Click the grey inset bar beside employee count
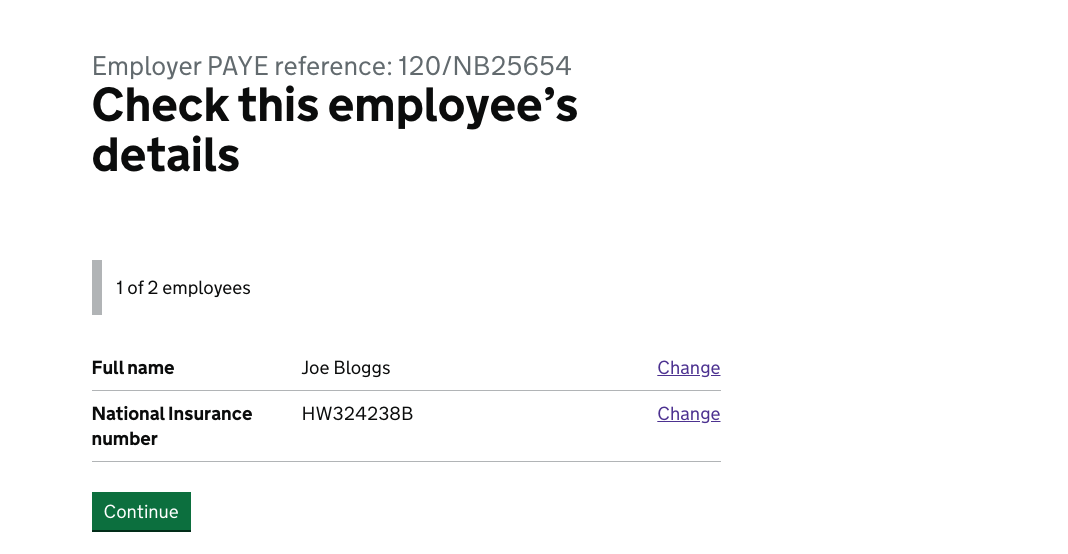Image resolution: width=1068 pixels, height=554 pixels. (97, 288)
